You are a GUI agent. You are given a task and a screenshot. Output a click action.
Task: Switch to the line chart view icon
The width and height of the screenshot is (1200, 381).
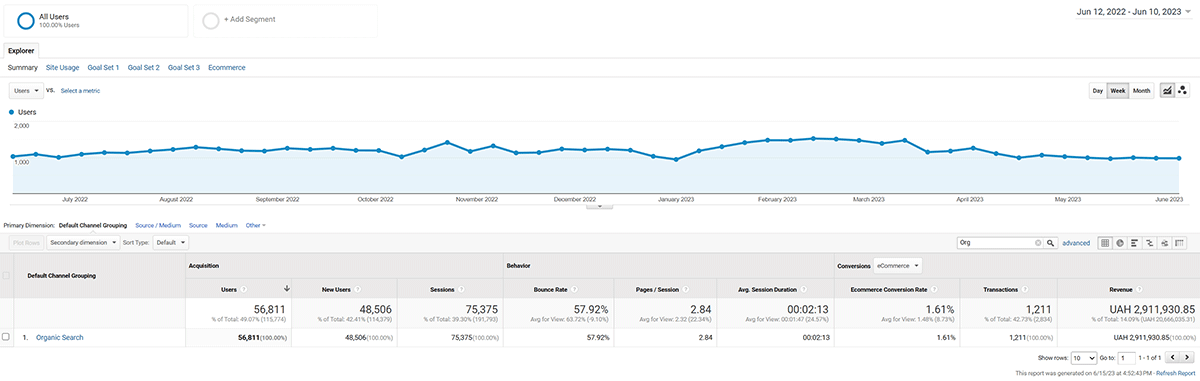tap(1166, 90)
